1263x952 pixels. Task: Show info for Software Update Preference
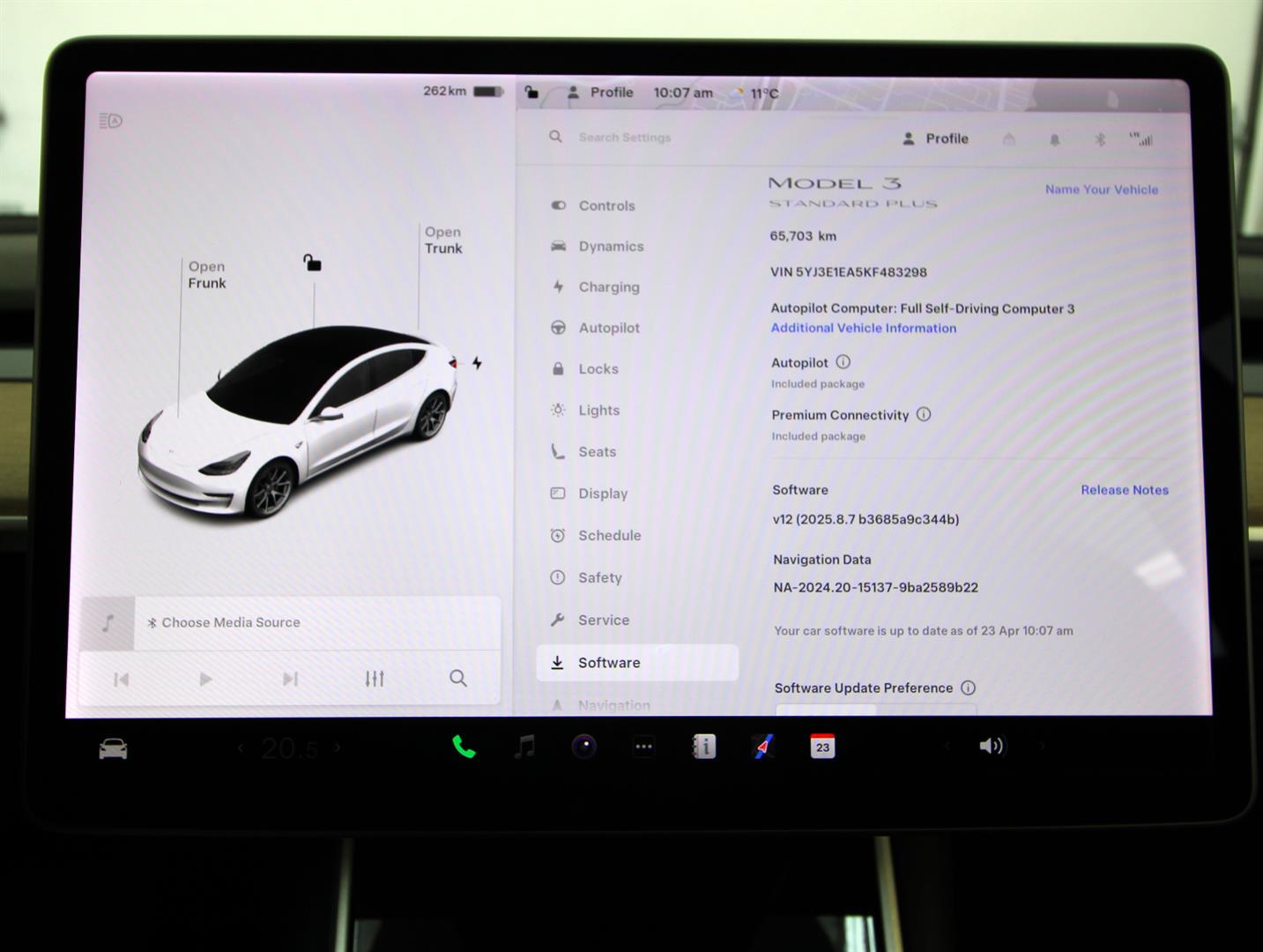(968, 688)
